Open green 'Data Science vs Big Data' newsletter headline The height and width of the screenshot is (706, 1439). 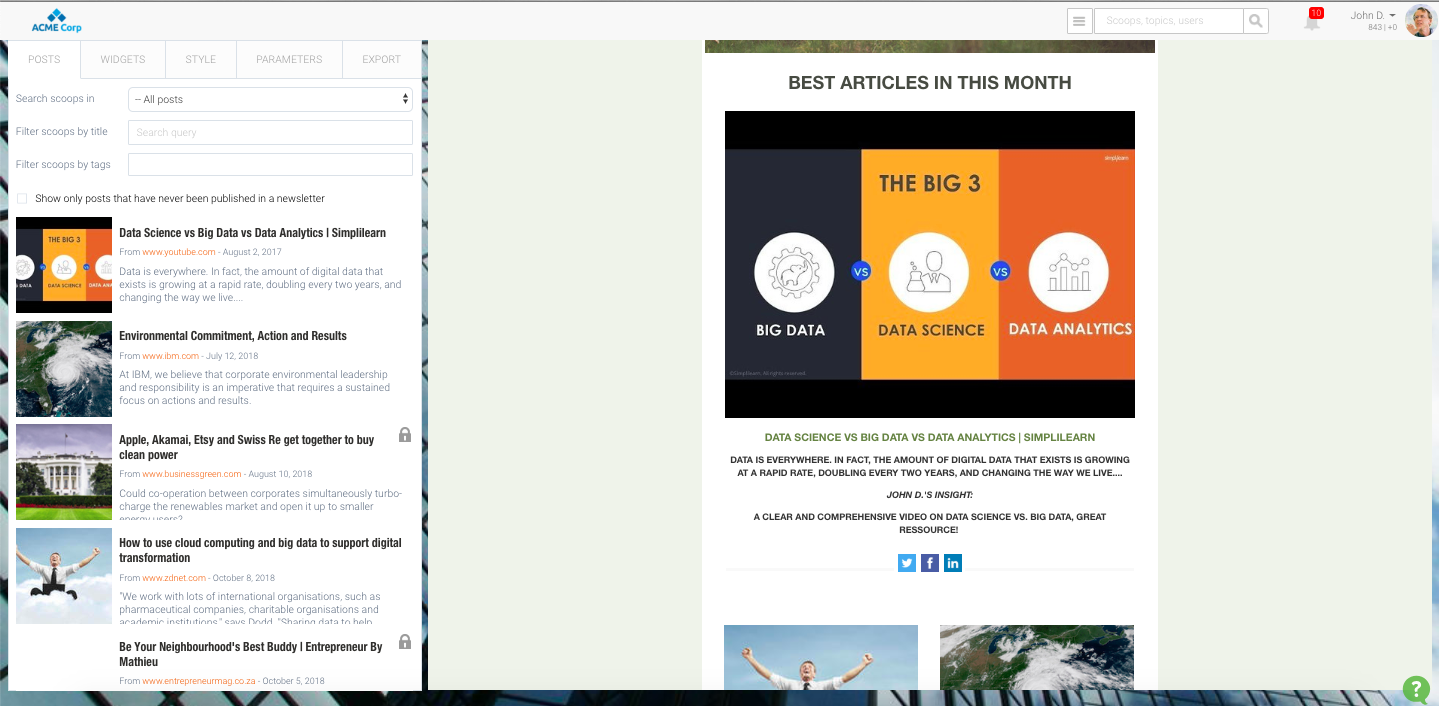point(930,437)
